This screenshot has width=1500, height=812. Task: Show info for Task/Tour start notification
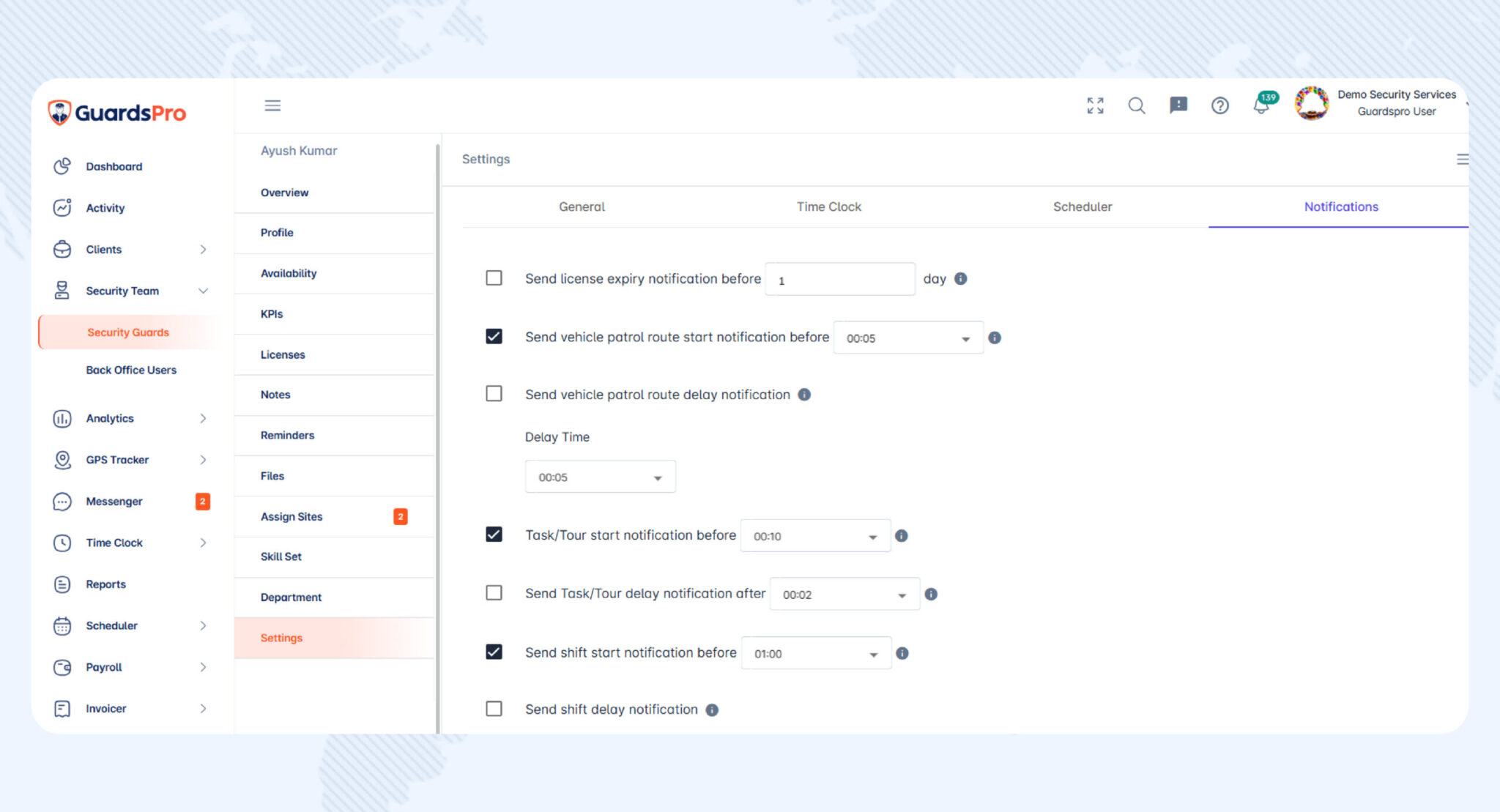coord(902,536)
